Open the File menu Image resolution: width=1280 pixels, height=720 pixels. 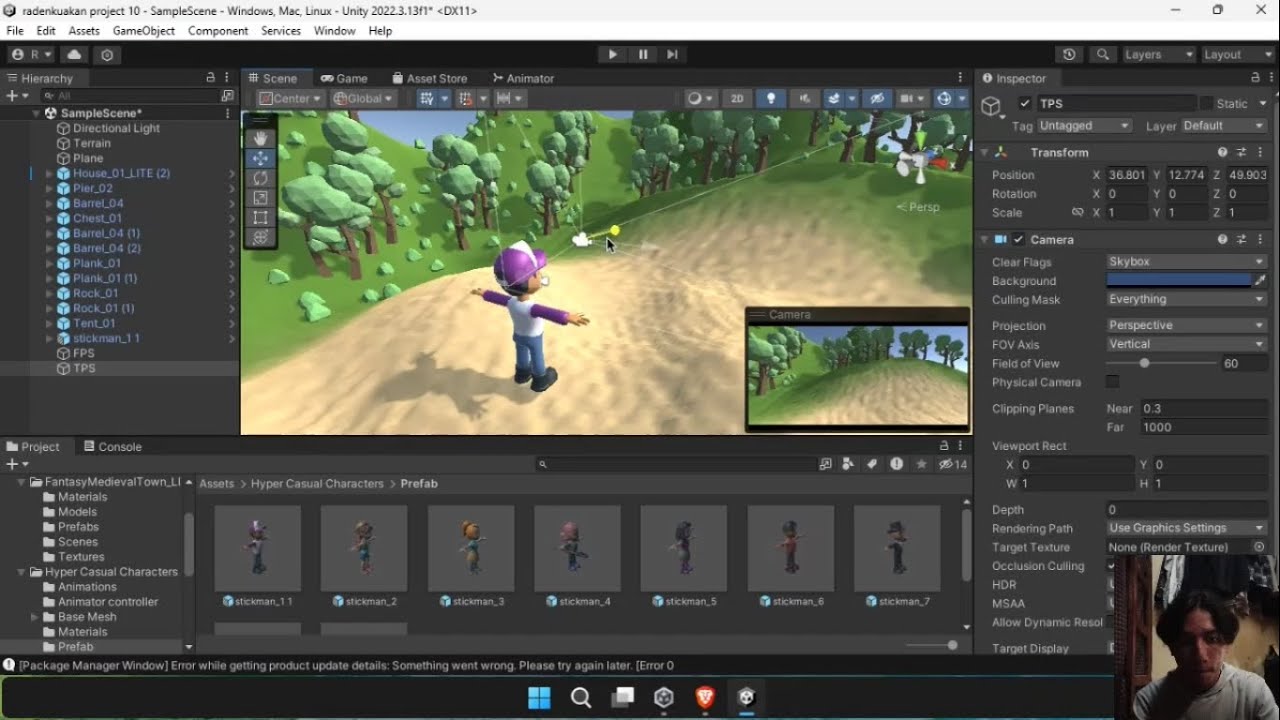tap(15, 31)
